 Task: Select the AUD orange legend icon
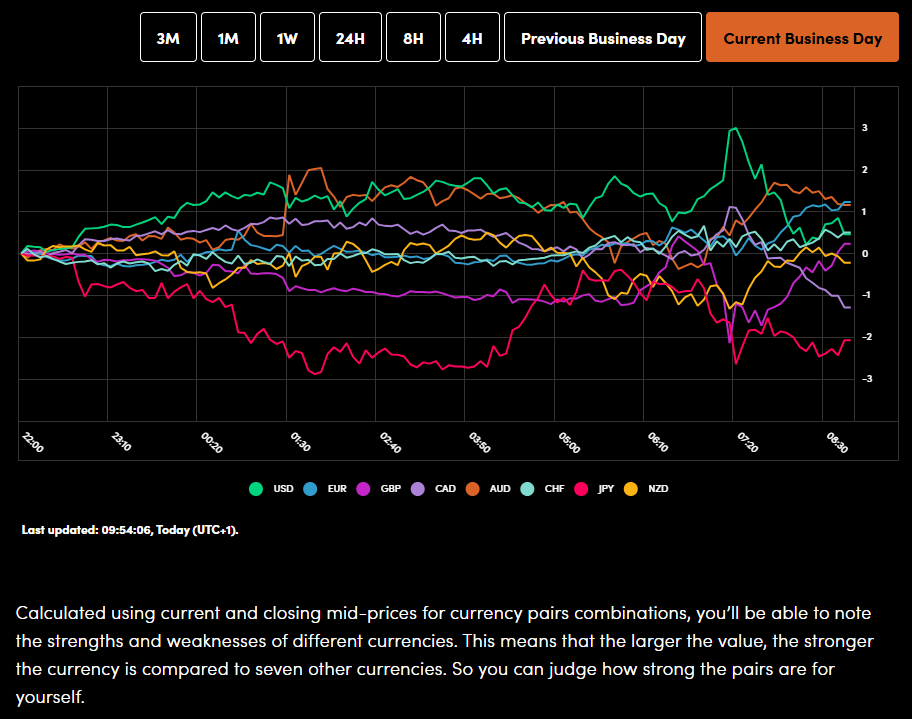click(x=471, y=488)
